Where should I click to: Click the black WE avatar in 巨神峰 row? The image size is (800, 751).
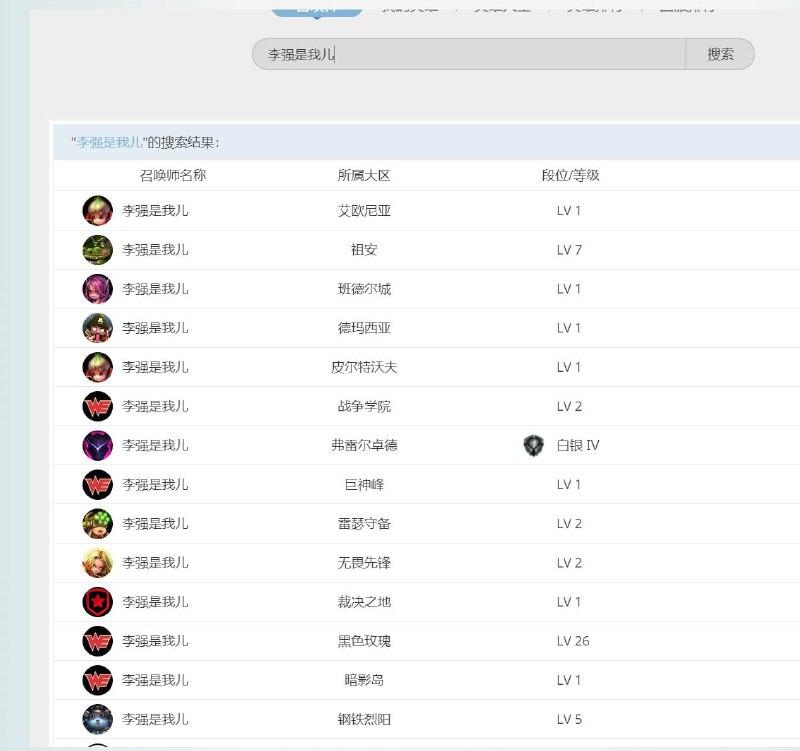pos(97,484)
